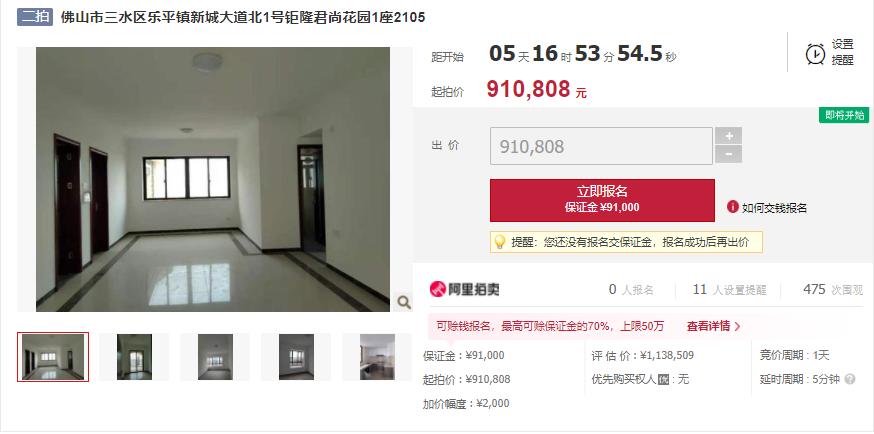Open 如何交钱报名 help link
The height and width of the screenshot is (434, 874).
pyautogui.click(x=774, y=208)
